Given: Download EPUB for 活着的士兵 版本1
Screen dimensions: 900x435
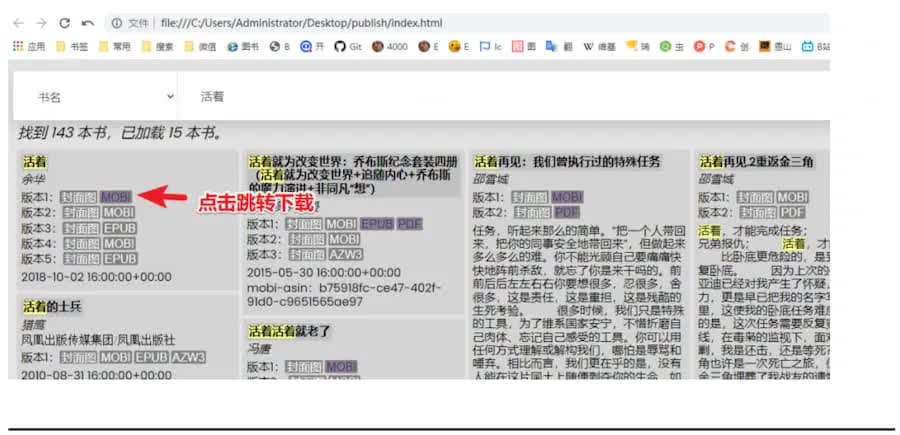Looking at the screenshot, I should (152, 358).
